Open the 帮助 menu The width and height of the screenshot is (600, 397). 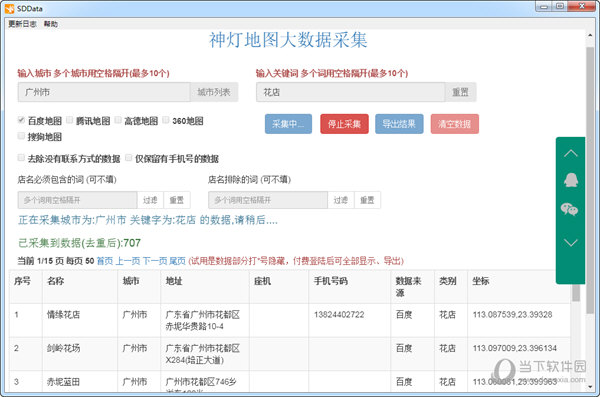pyautogui.click(x=51, y=24)
